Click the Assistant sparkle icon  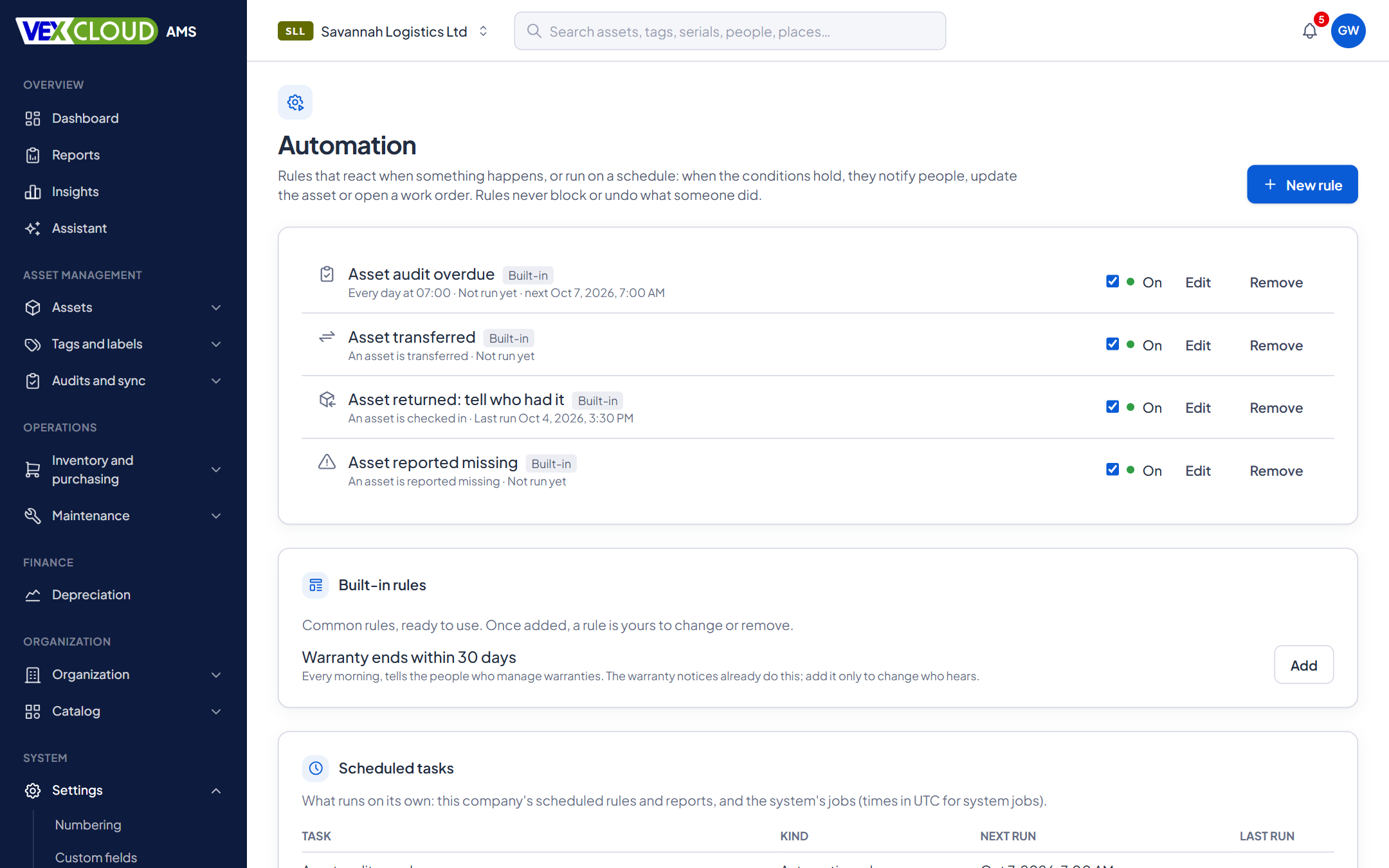[x=33, y=228]
